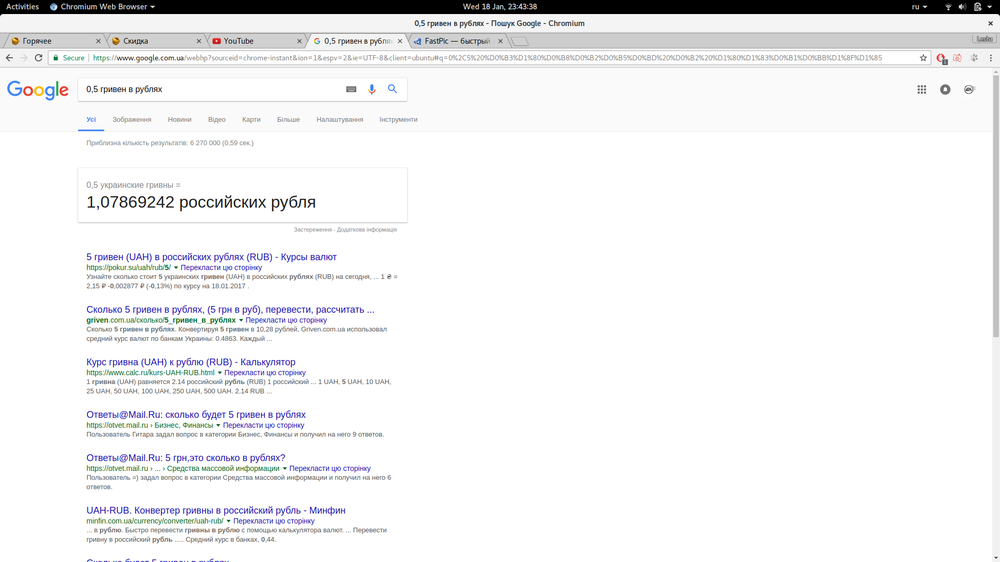Bookmark this page with the star icon
The width and height of the screenshot is (1000, 562).
click(923, 58)
